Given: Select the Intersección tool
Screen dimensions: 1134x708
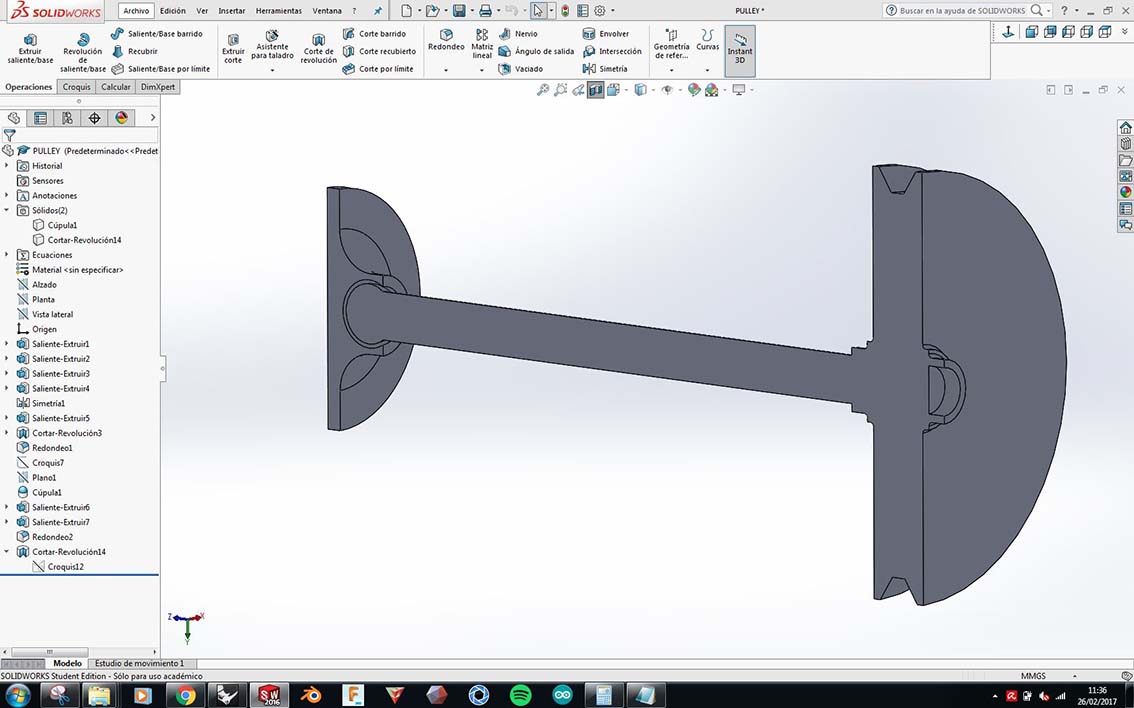Looking at the screenshot, I should [x=612, y=51].
